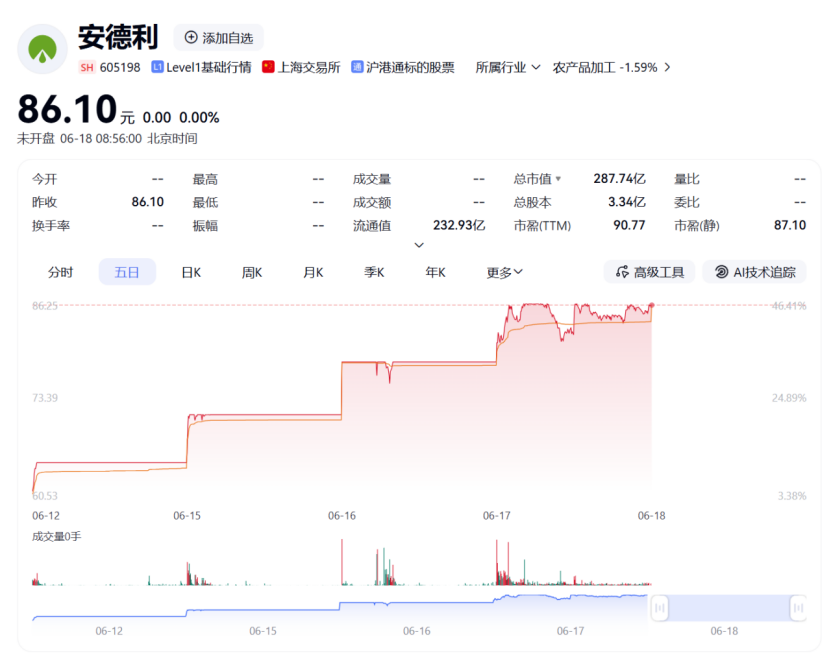Click the SH market badge icon
This screenshot has width=831, height=662.
point(86,67)
